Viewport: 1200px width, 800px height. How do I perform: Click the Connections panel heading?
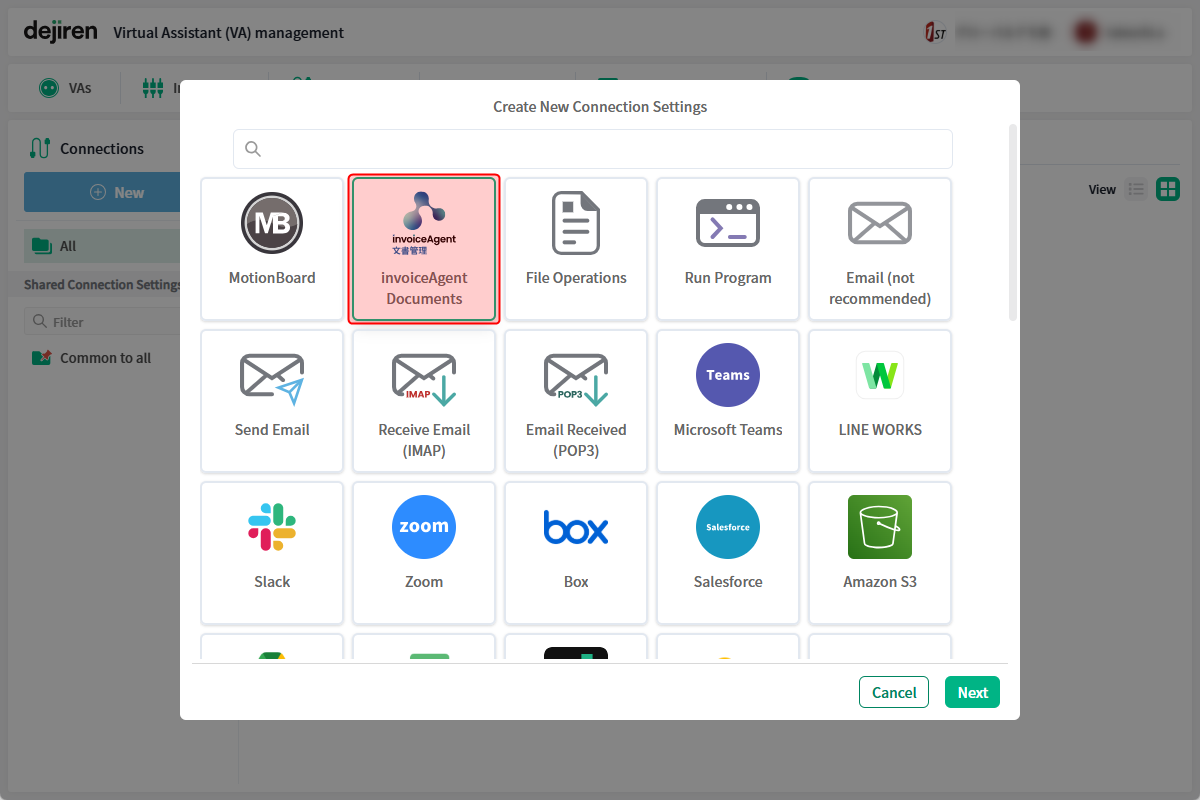[x=87, y=149]
